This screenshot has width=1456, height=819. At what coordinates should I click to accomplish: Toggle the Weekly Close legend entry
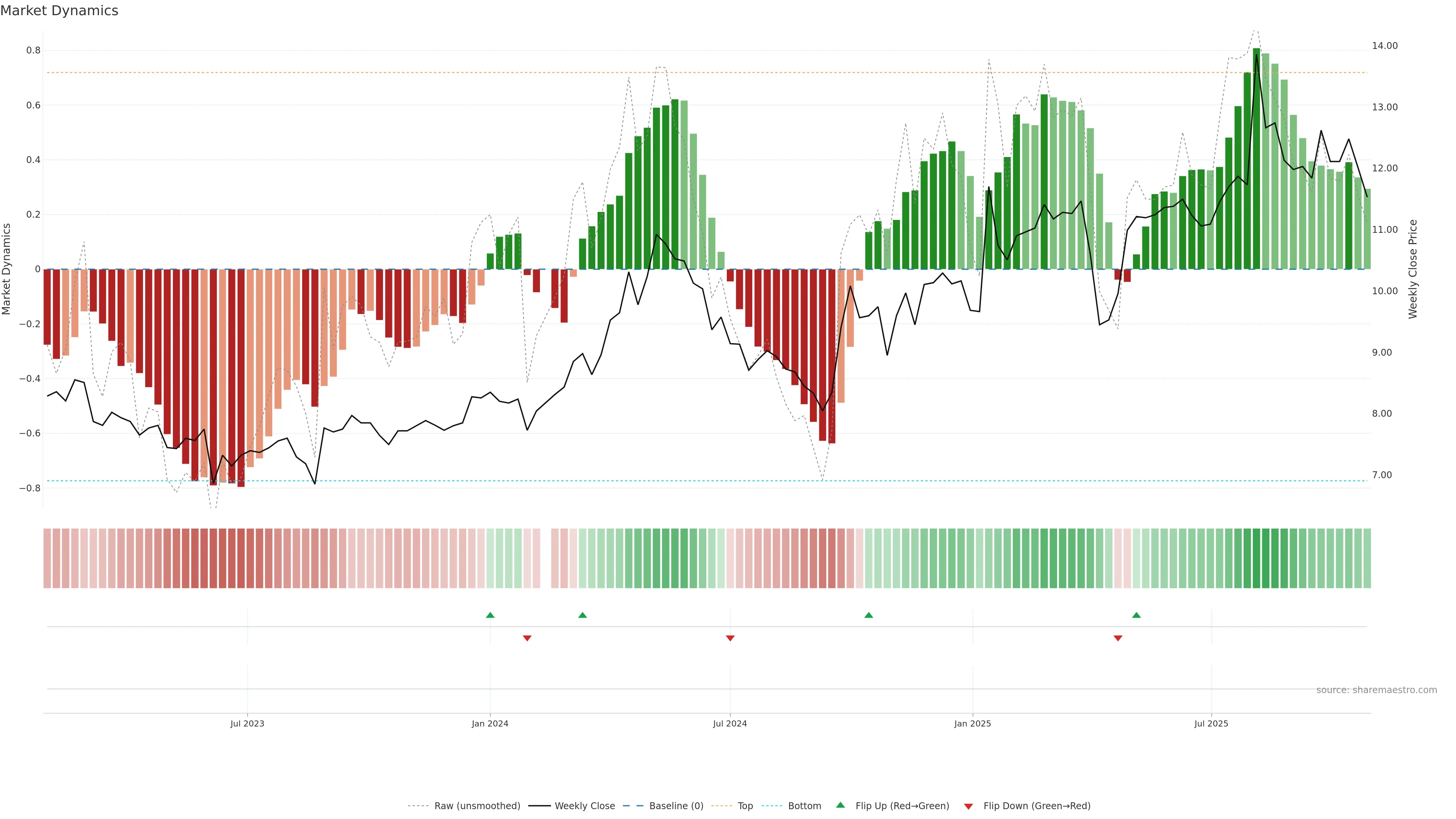coord(584,805)
